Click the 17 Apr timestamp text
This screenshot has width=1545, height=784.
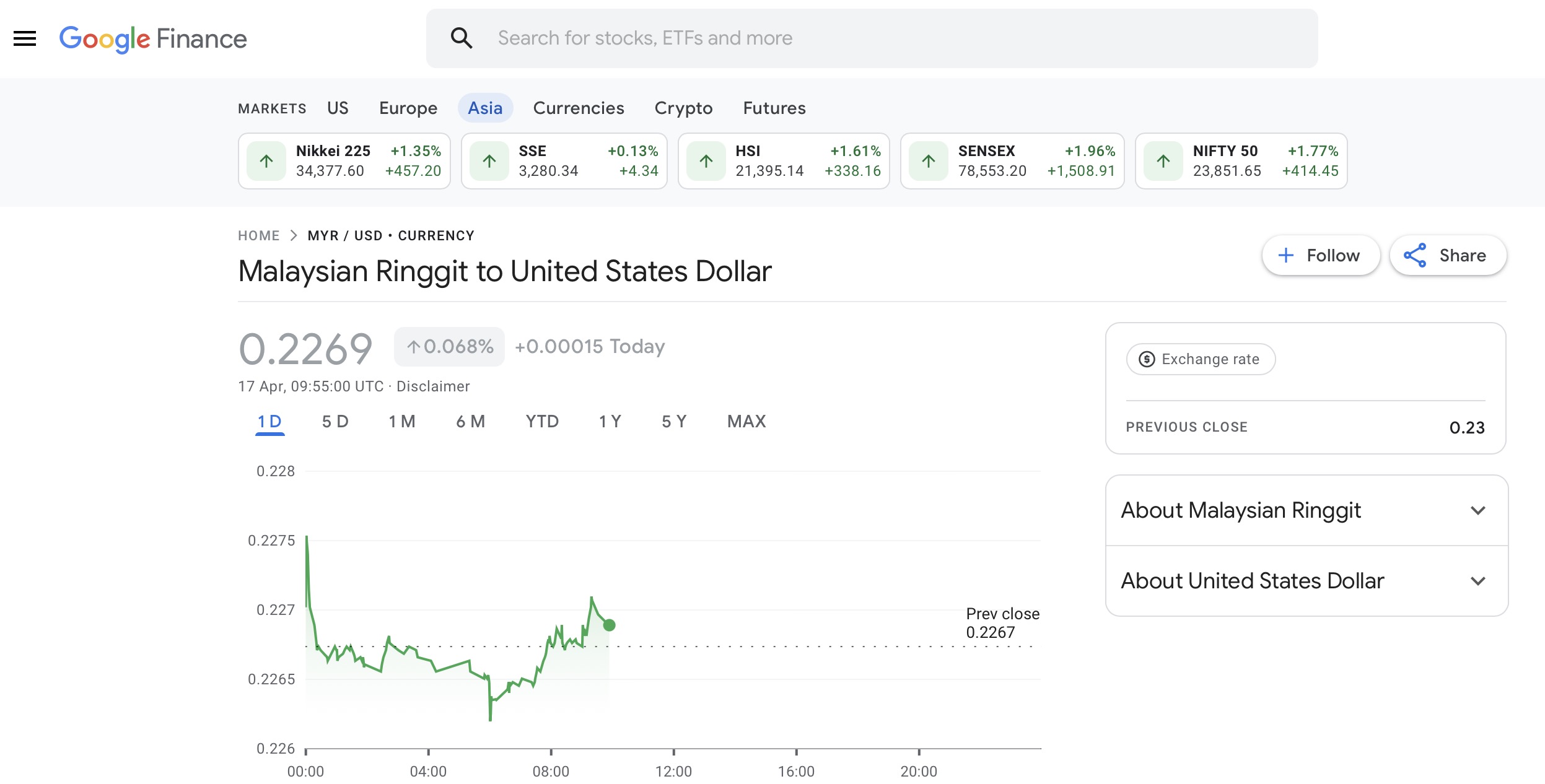click(x=311, y=386)
